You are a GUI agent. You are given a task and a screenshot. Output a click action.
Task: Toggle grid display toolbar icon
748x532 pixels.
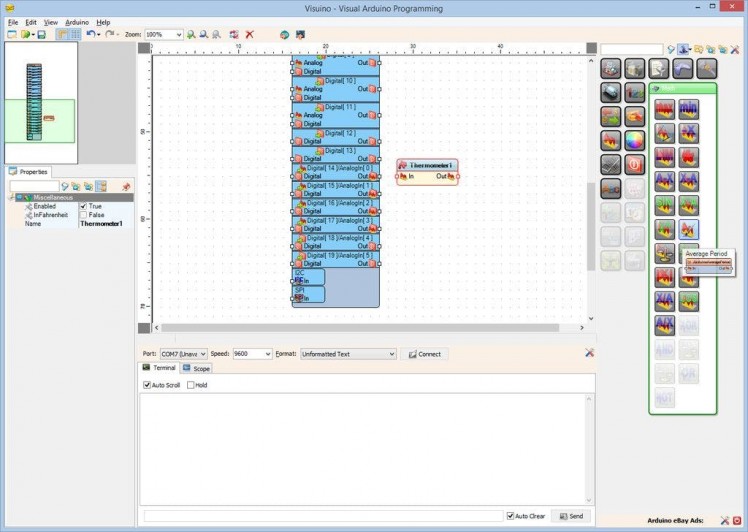tap(74, 34)
